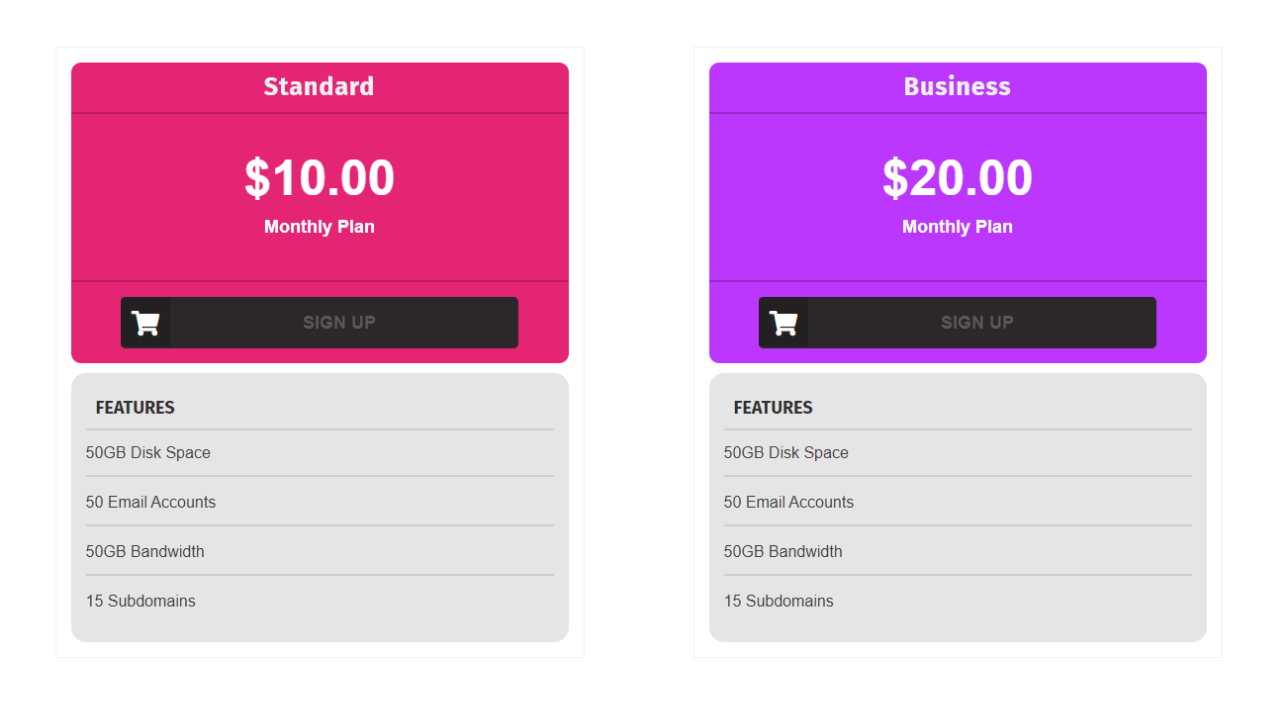Select 50GB Disk Space in Standard features

tap(148, 453)
